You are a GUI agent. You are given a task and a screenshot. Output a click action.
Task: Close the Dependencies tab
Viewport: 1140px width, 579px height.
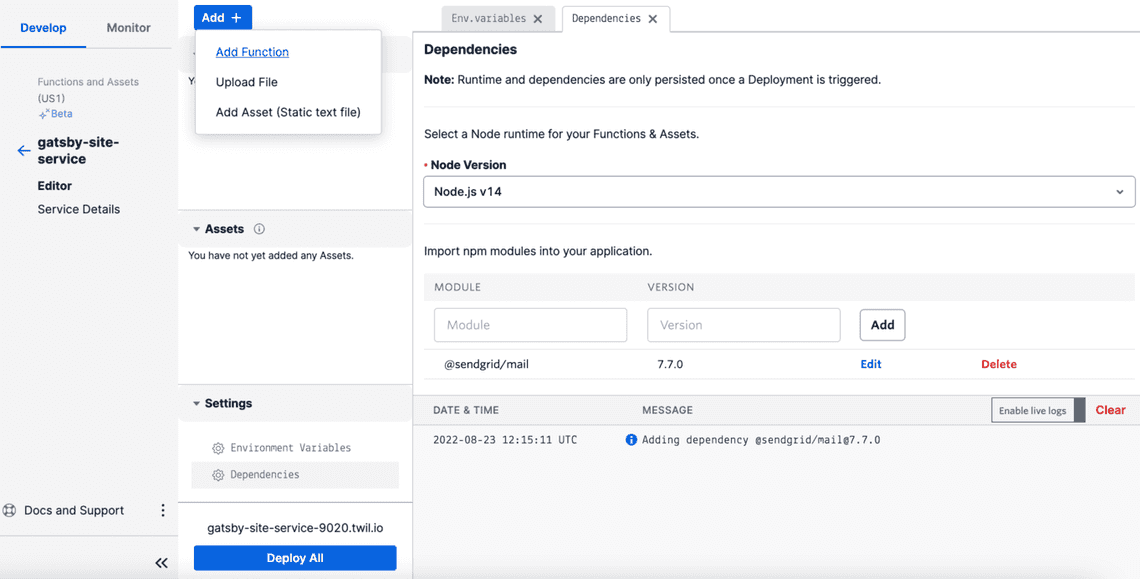pyautogui.click(x=653, y=19)
